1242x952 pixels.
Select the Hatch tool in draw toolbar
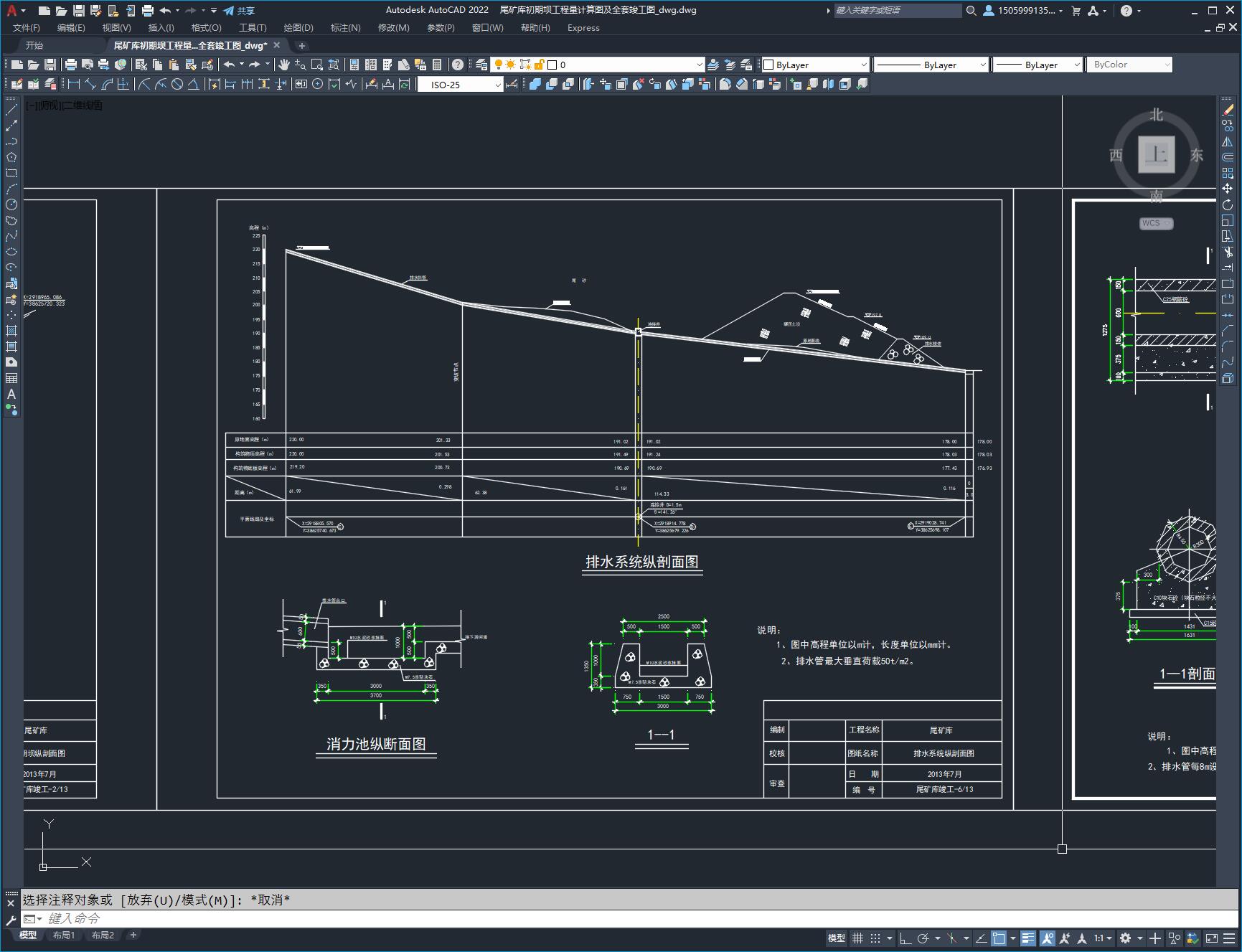(x=11, y=331)
